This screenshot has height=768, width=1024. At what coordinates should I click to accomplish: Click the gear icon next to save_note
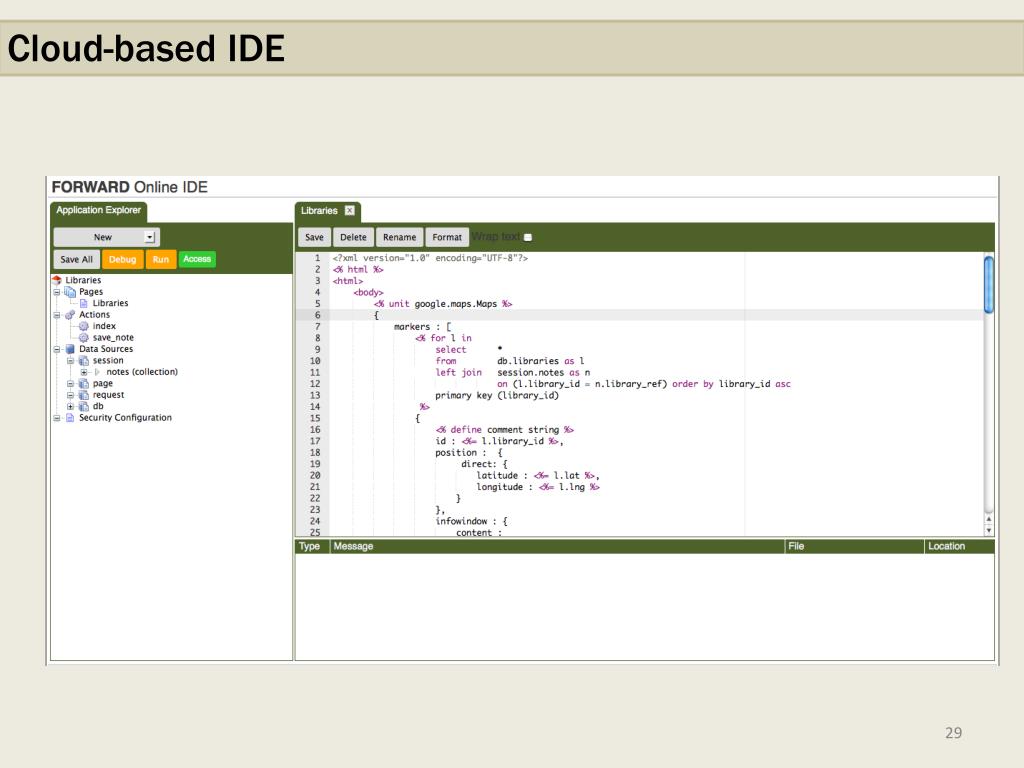(84, 338)
